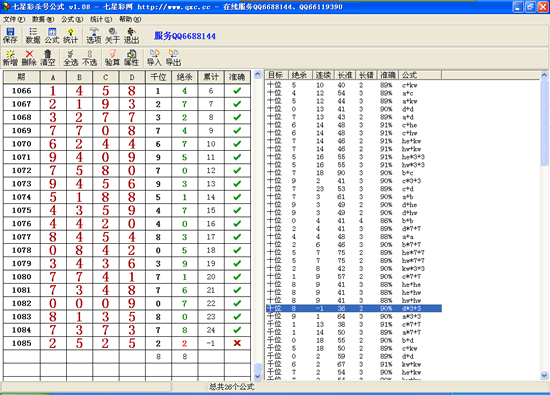Viewport: 550px width, 395px height.
Task: Click the 全选 (Select all) icon
Action: (x=71, y=58)
